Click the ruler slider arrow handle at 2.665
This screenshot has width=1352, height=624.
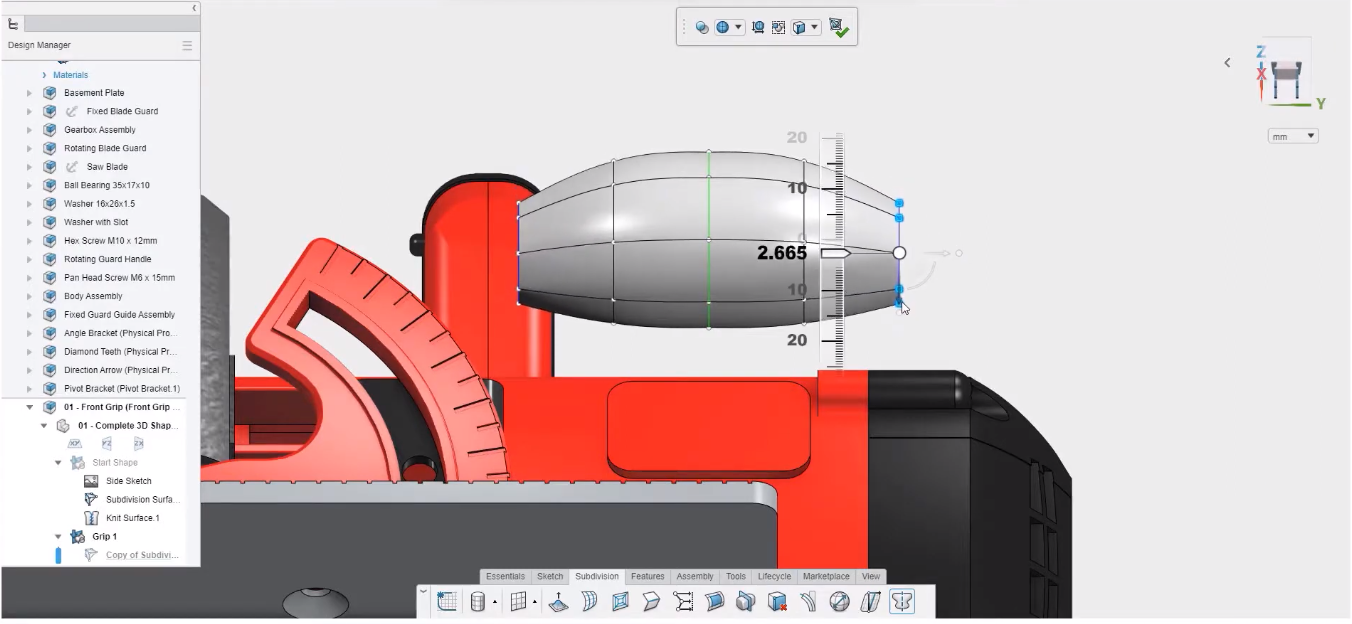(835, 254)
